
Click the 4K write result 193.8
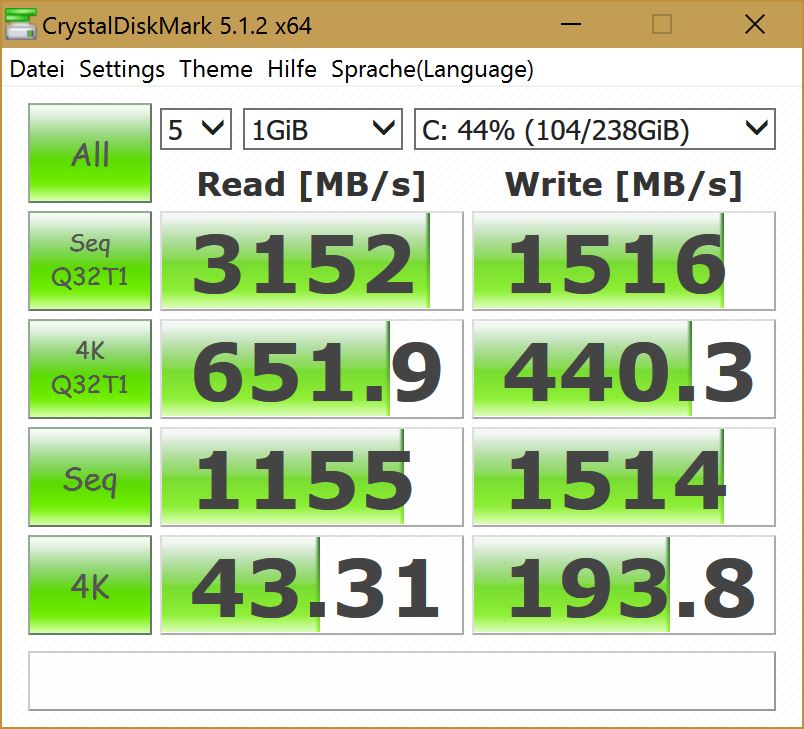(624, 585)
